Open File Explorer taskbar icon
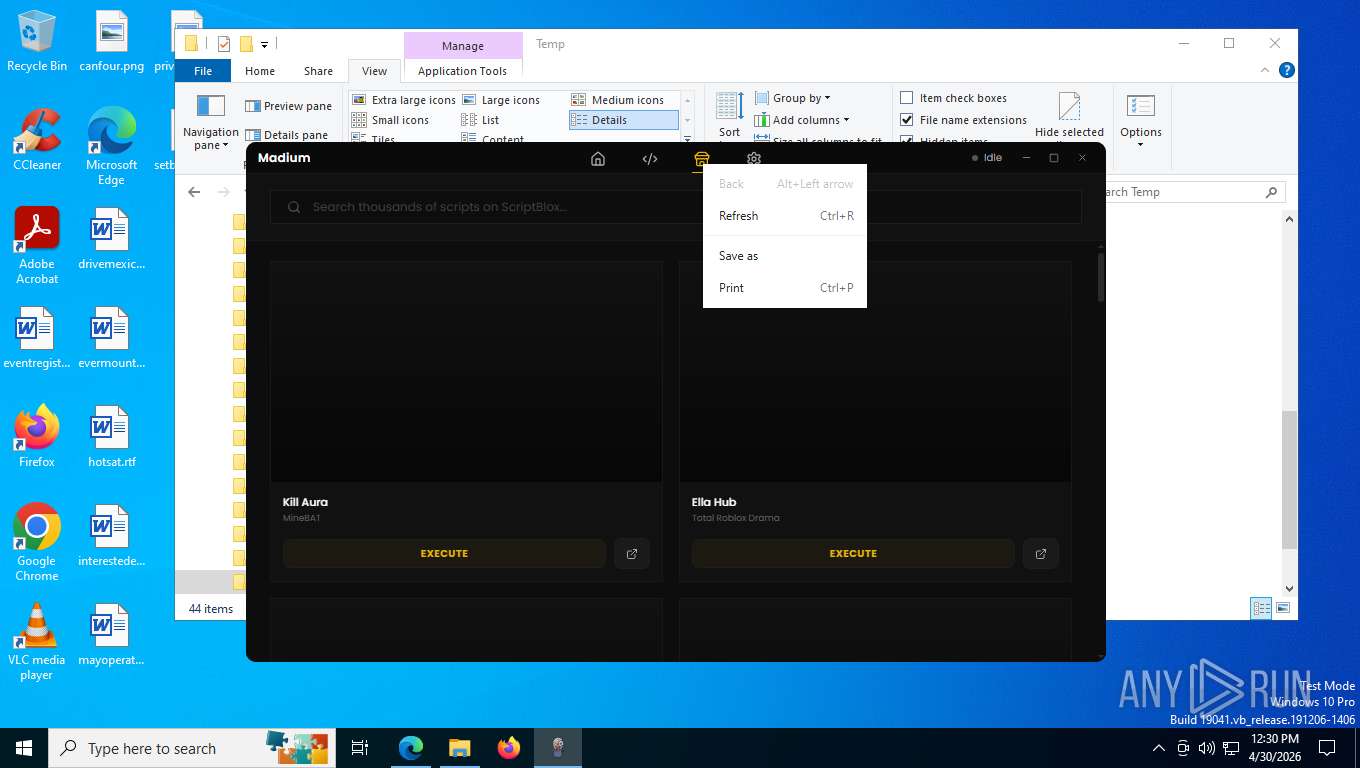This screenshot has height=768, width=1360. (459, 748)
